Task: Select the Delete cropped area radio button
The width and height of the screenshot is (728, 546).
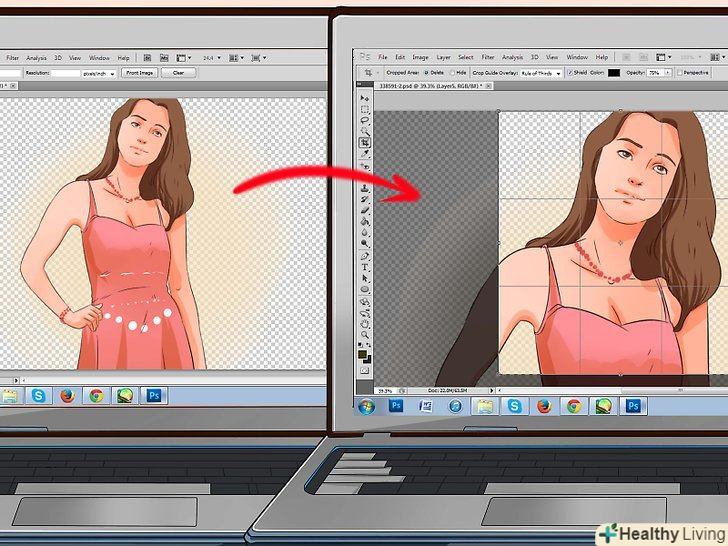Action: pos(426,73)
